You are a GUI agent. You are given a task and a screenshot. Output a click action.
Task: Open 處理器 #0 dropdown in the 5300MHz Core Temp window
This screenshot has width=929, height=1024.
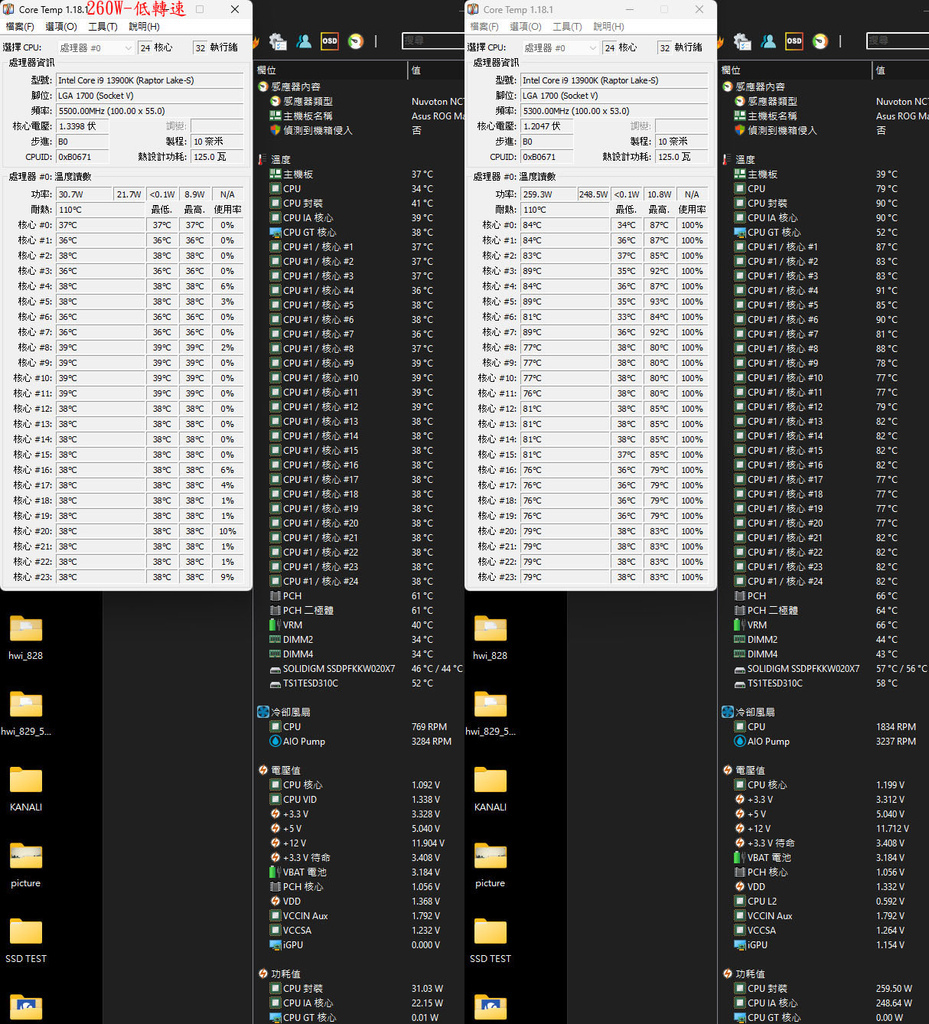pyautogui.click(x=560, y=48)
